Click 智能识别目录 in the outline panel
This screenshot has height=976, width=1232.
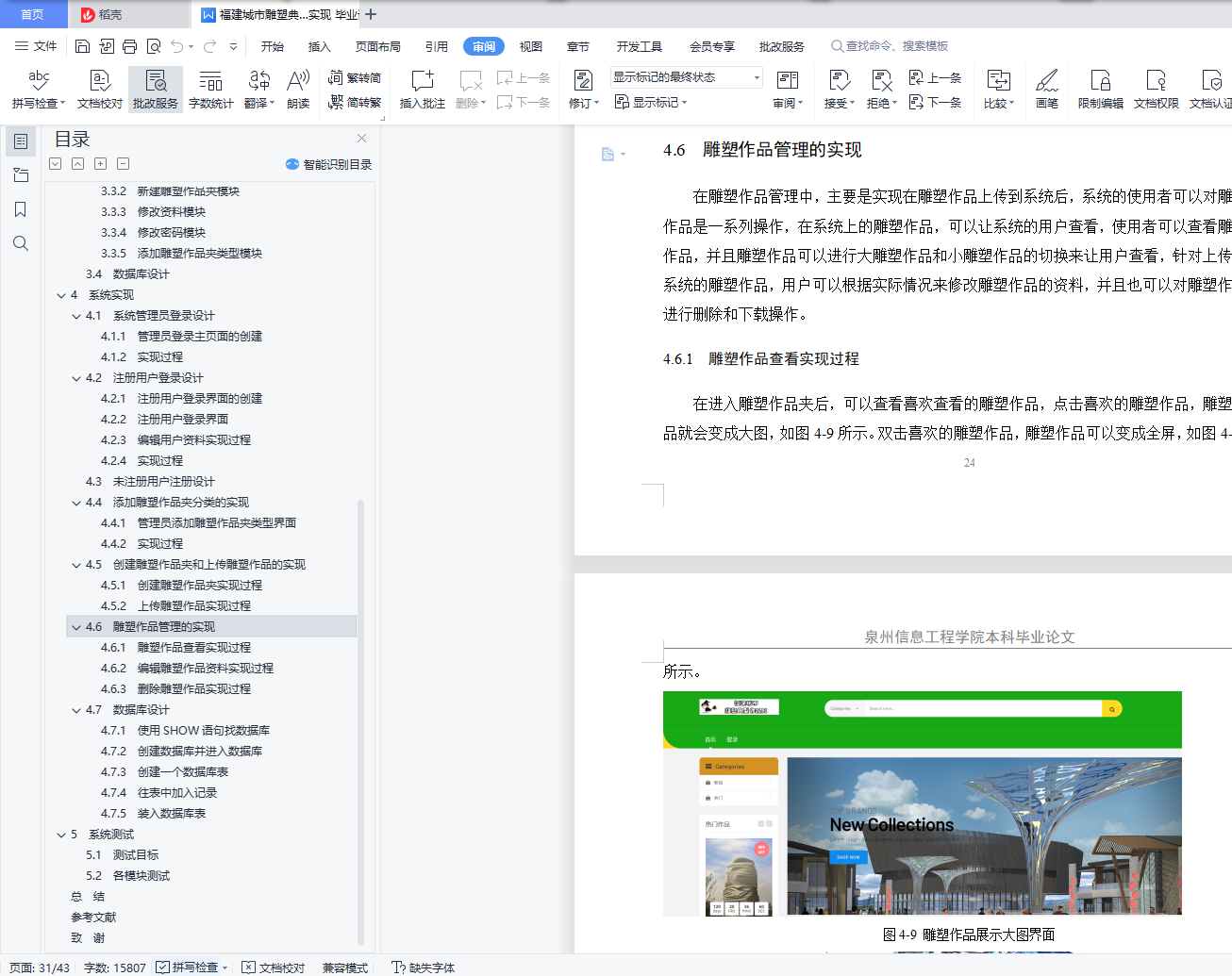pyautogui.click(x=329, y=164)
